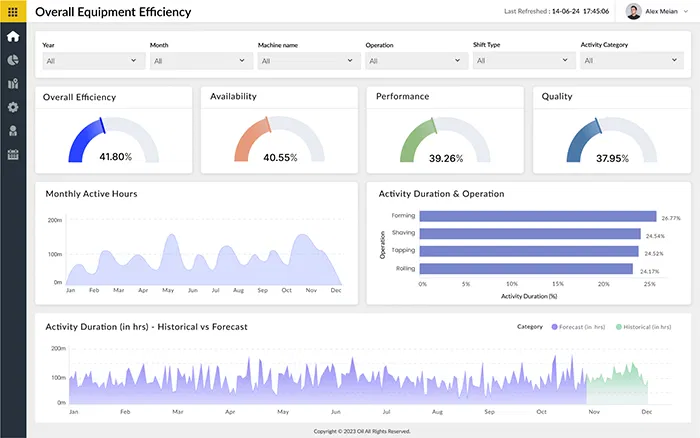Open the calendar sidebar icon
Viewport: 700px width, 438px height.
point(13,155)
